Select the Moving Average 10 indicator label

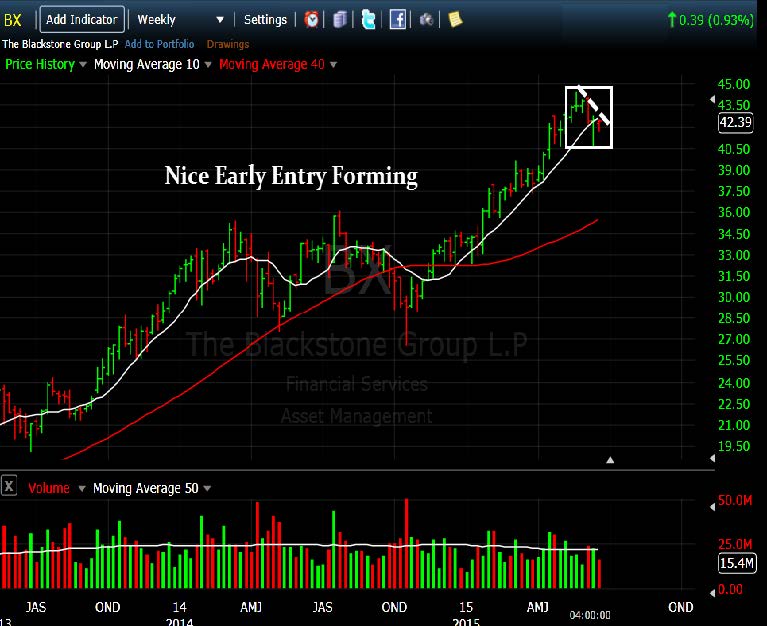coord(147,65)
